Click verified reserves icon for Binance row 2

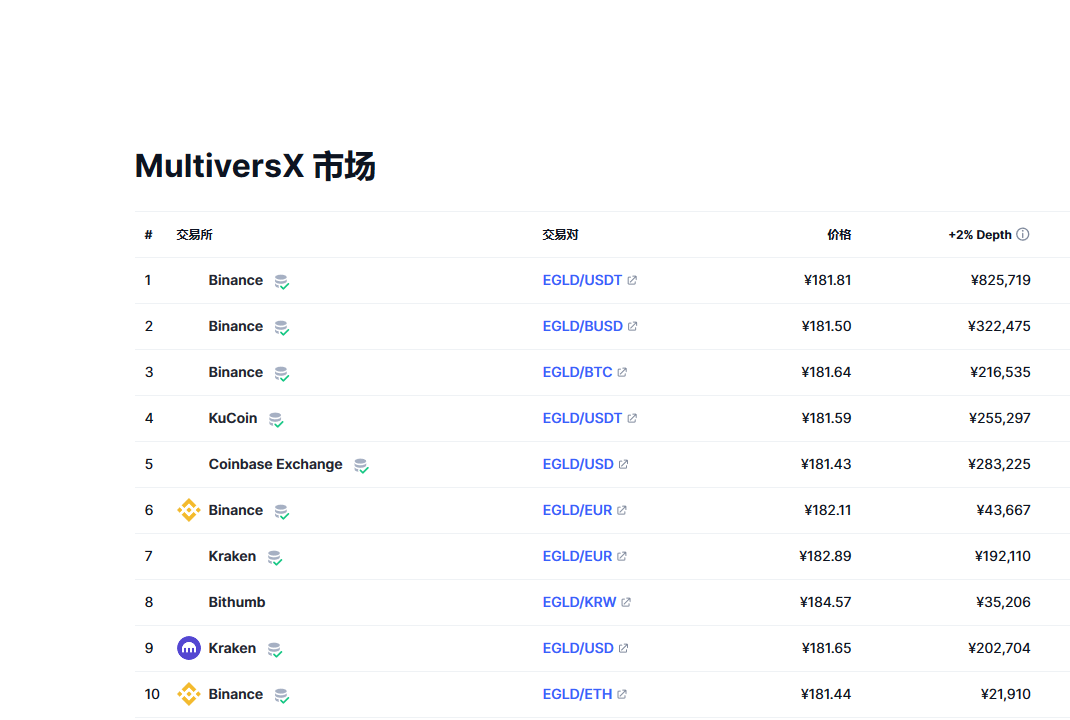pos(282,328)
